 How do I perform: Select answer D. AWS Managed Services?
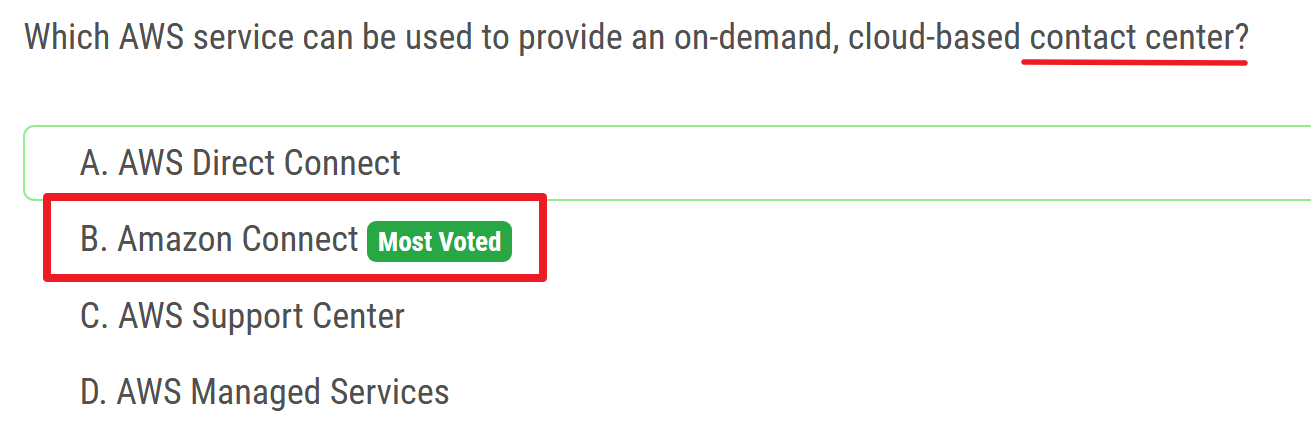tap(264, 392)
